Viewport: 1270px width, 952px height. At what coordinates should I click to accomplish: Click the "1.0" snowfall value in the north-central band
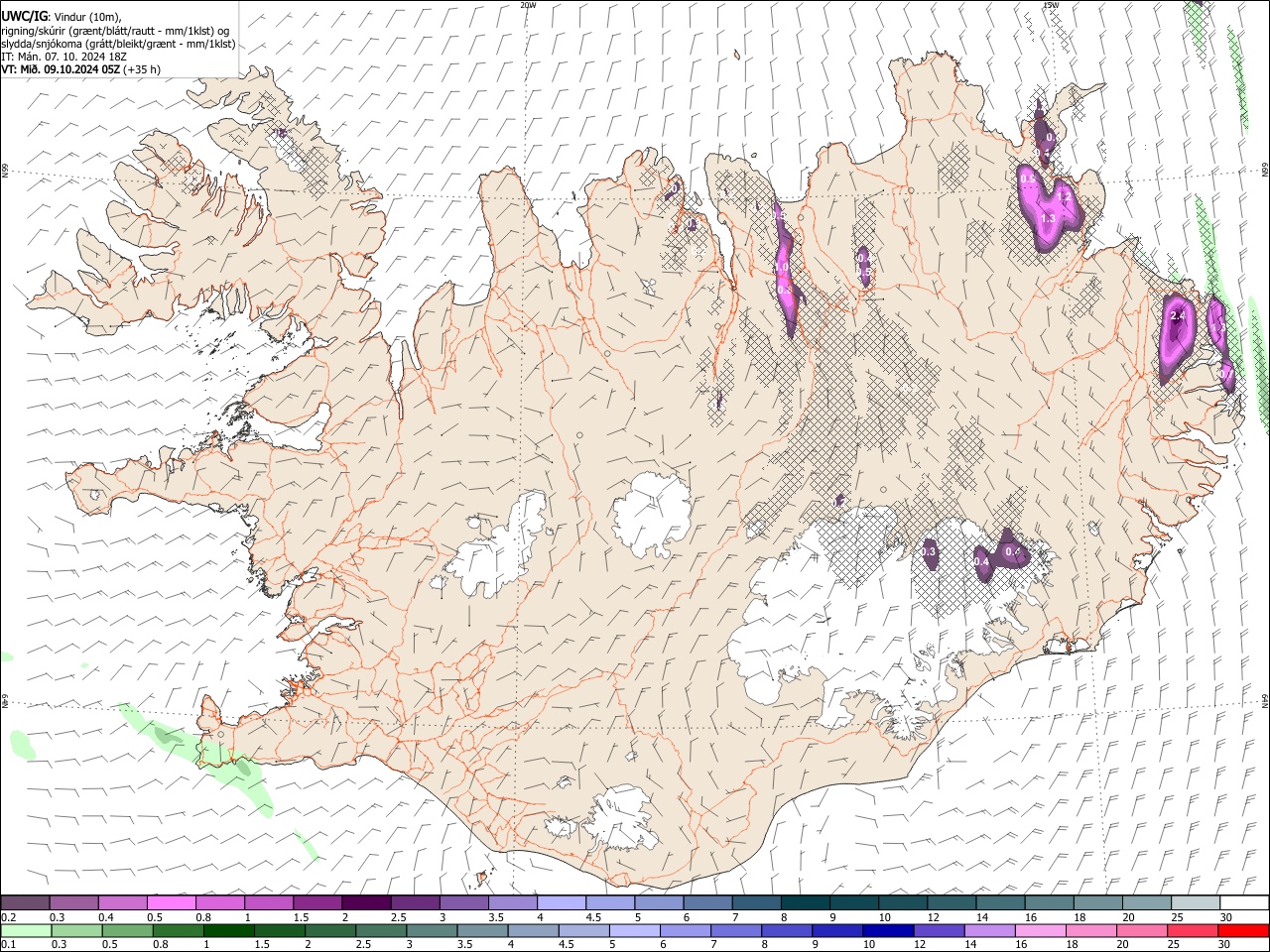pos(781,267)
